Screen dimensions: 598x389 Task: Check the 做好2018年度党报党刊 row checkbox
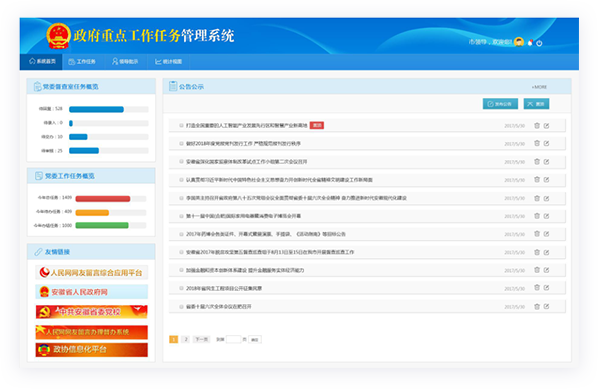point(182,143)
